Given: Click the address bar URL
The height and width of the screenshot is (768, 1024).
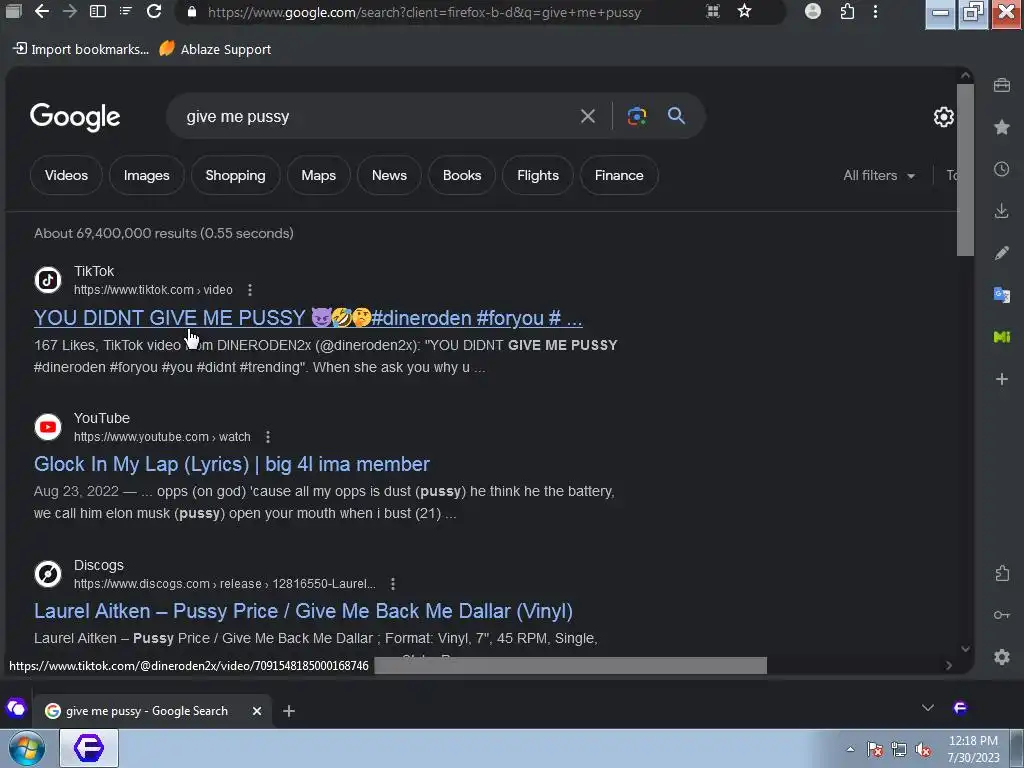Looking at the screenshot, I should (x=424, y=12).
